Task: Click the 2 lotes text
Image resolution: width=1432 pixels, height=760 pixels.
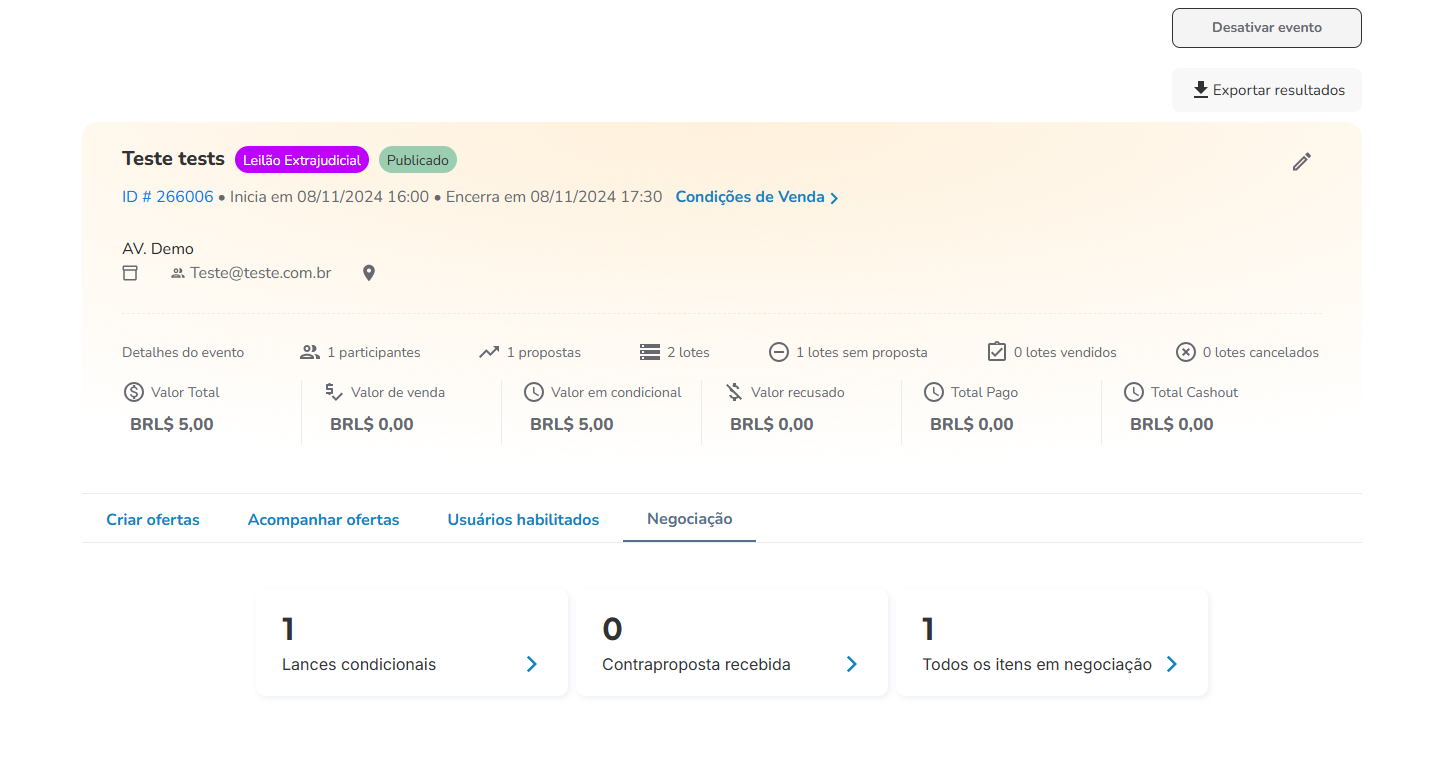Action: (x=688, y=352)
